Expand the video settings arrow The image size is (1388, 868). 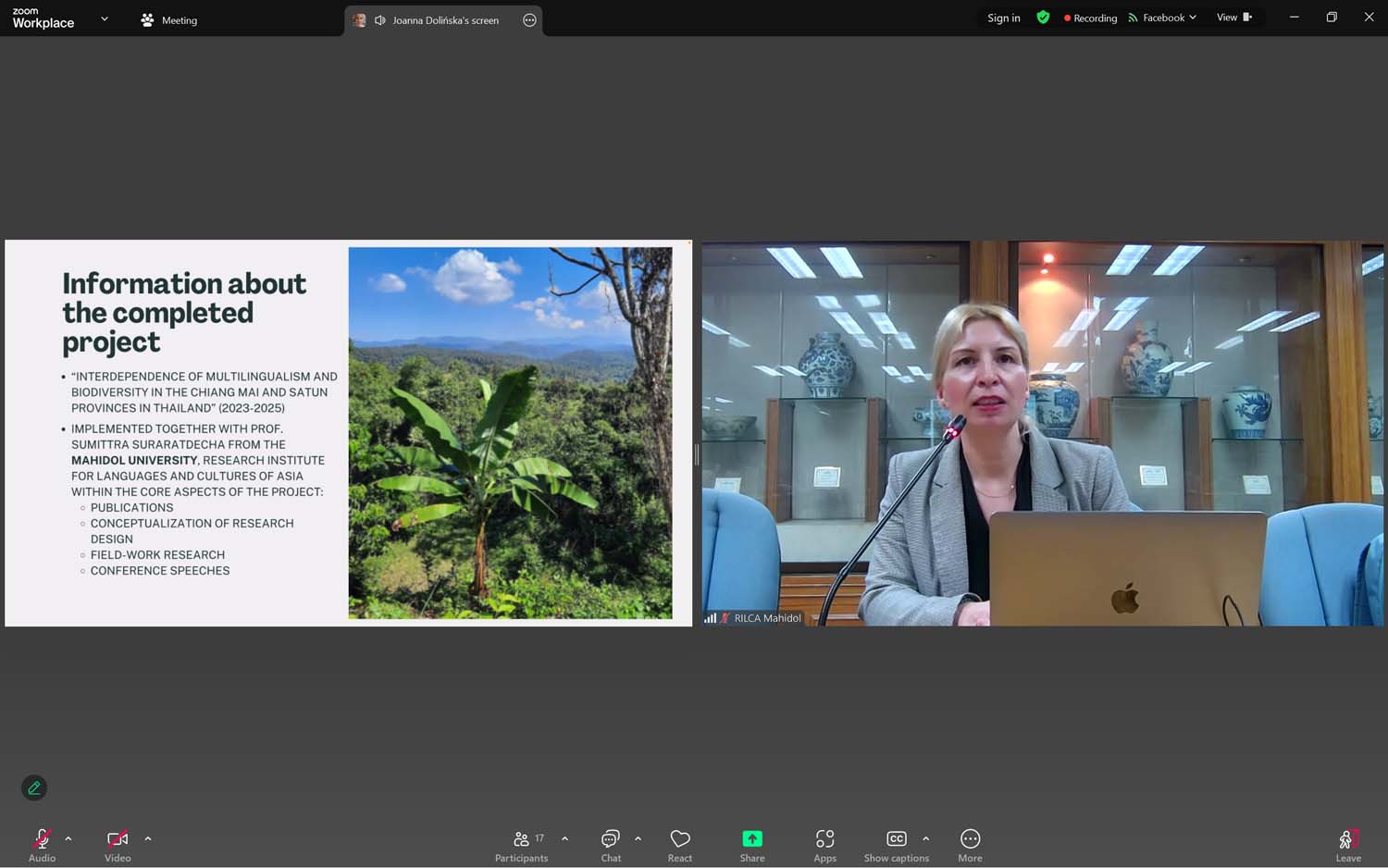148,838
